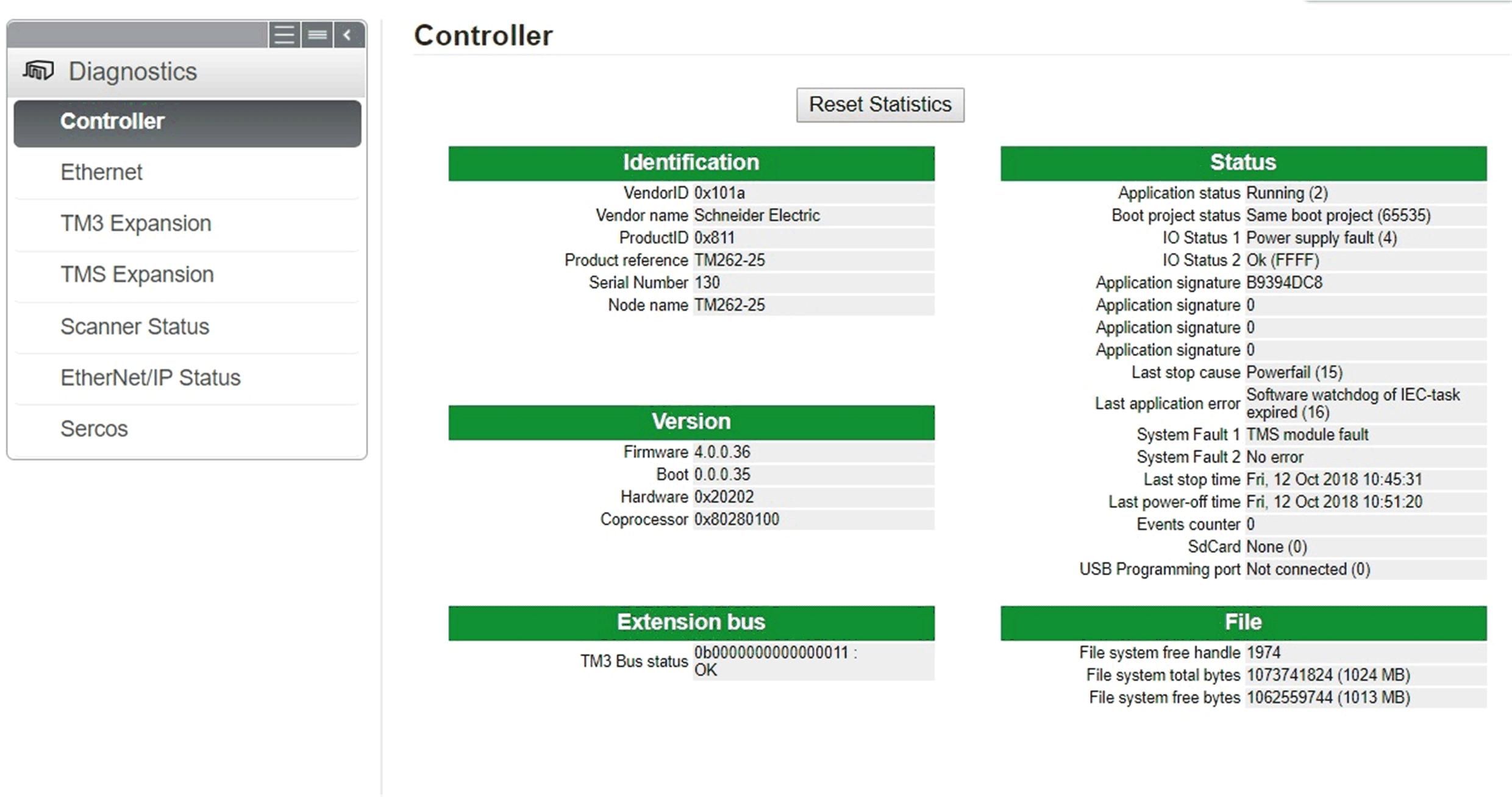Click the wide-spaced three-line menu icon
The height and width of the screenshot is (797, 1512).
tap(284, 35)
